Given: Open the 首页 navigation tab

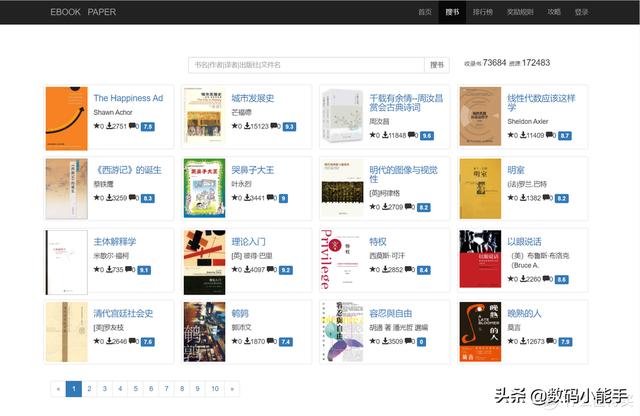Looking at the screenshot, I should pos(425,12).
